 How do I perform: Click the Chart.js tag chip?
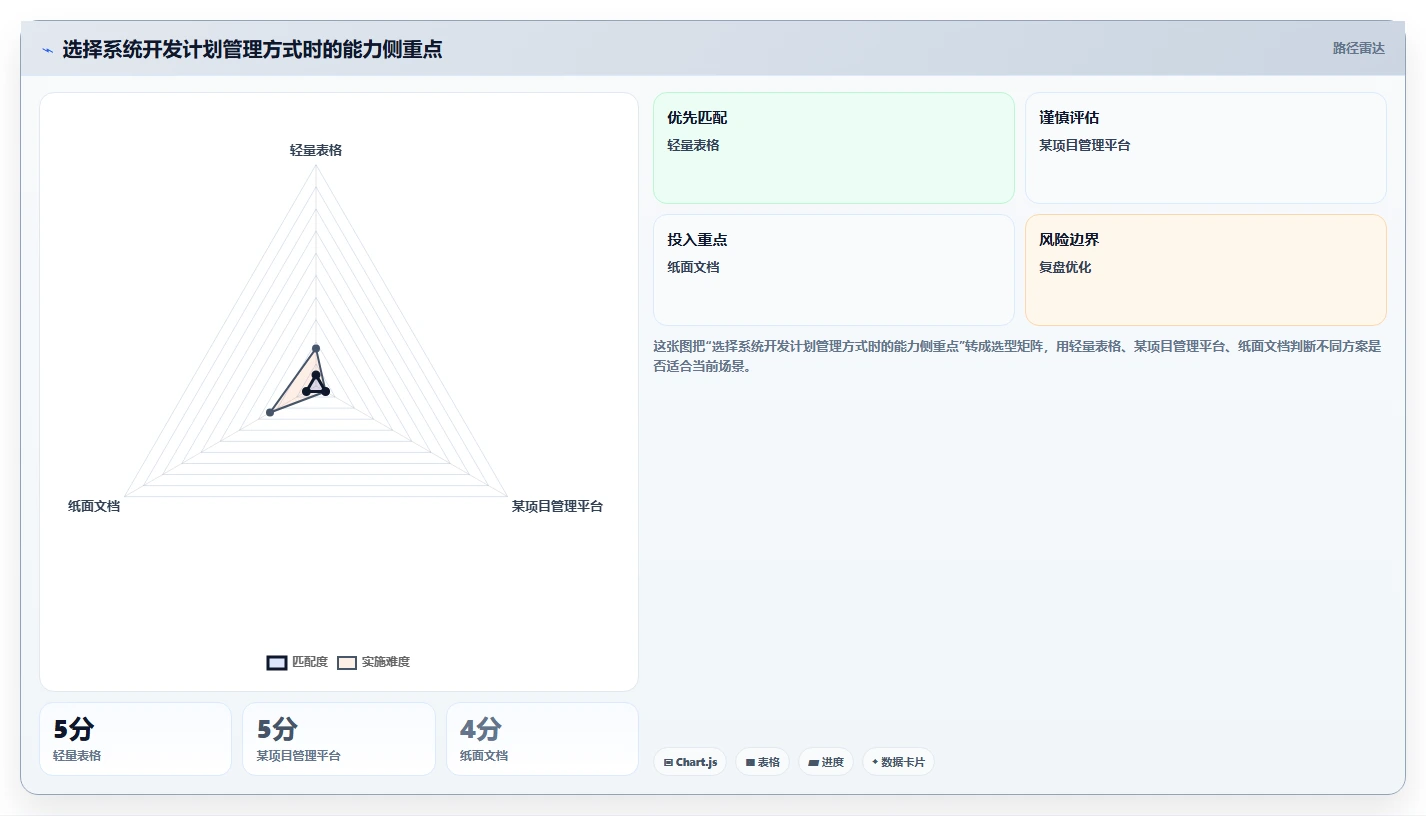tap(690, 762)
